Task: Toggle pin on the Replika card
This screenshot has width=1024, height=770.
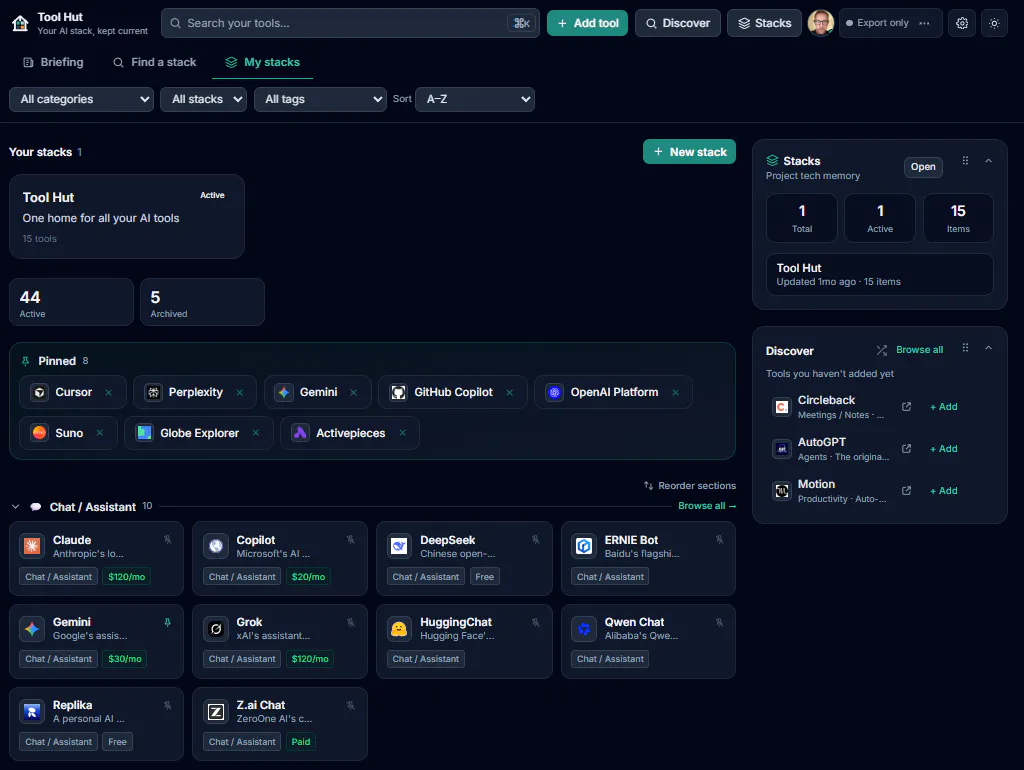Action: tap(168, 705)
